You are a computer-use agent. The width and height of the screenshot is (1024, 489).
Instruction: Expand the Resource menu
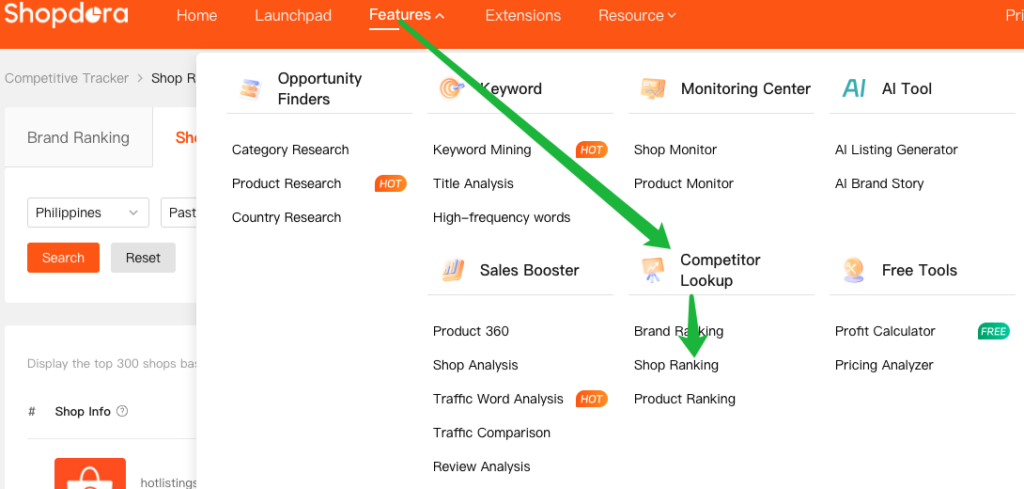(x=637, y=16)
